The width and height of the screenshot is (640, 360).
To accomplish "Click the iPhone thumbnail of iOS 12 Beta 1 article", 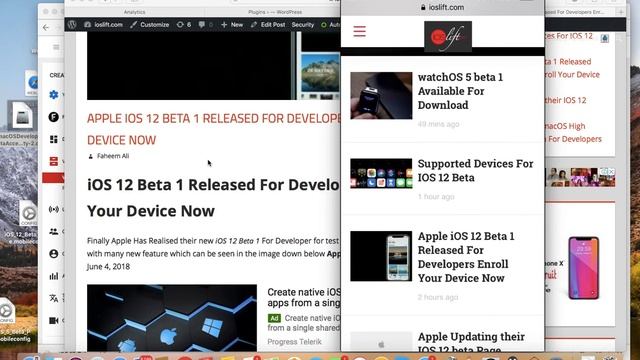I will point(381,256).
